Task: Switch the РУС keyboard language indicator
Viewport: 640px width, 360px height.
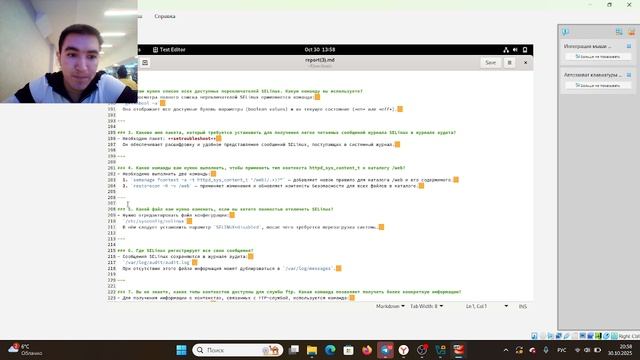Action: pos(562,350)
